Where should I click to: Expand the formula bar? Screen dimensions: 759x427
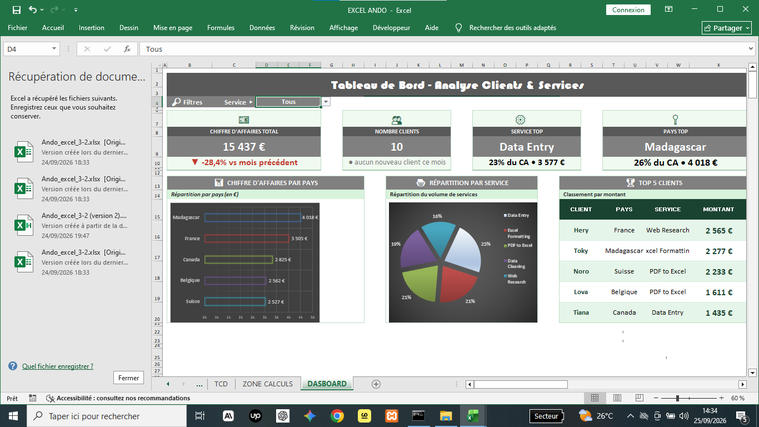[x=750, y=49]
